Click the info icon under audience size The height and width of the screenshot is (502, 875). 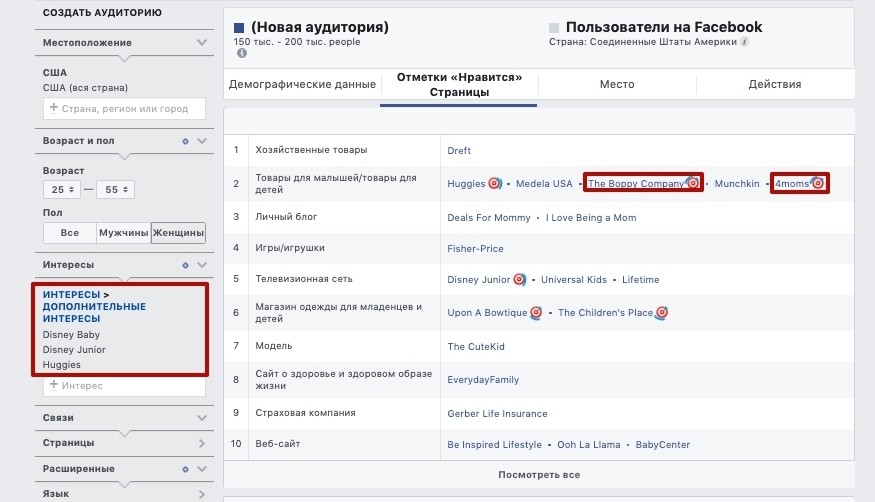(x=242, y=53)
